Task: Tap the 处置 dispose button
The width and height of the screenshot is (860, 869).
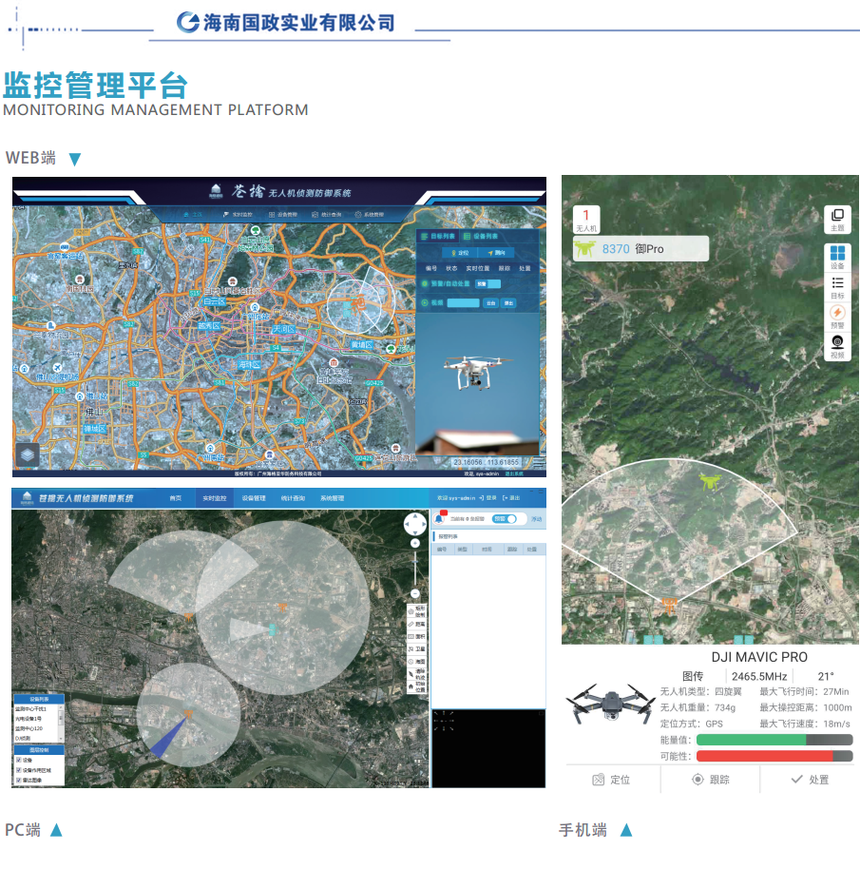Action: tap(810, 780)
